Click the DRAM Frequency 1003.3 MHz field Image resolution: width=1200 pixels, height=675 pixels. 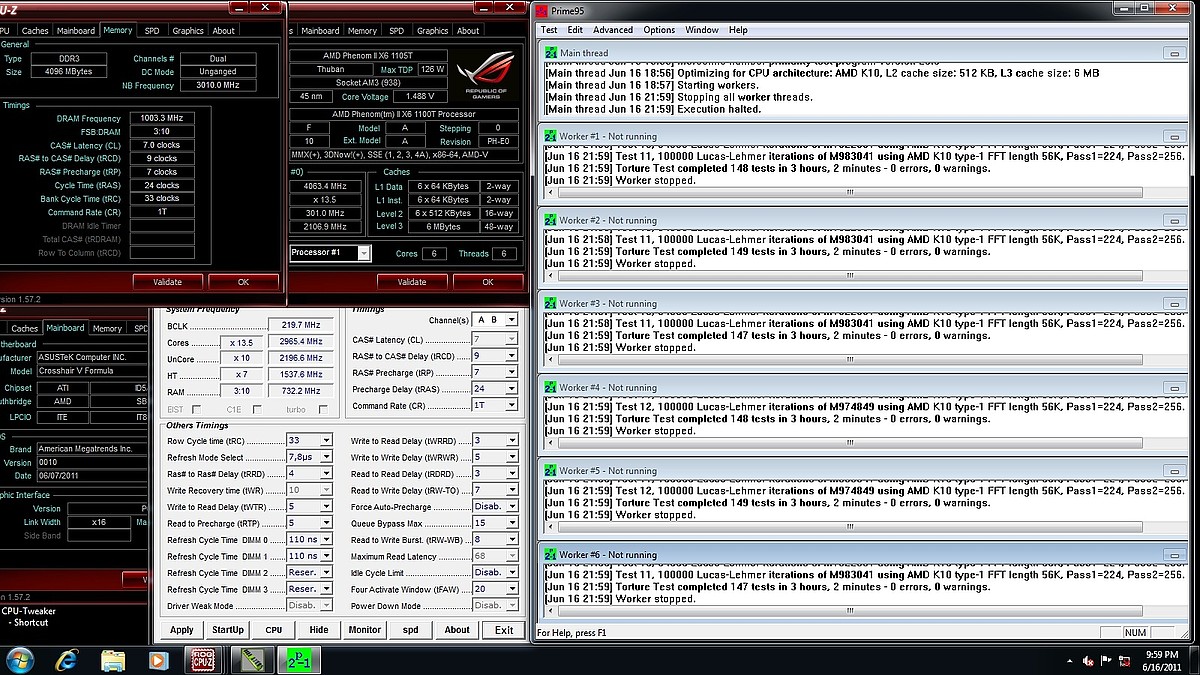pos(162,118)
